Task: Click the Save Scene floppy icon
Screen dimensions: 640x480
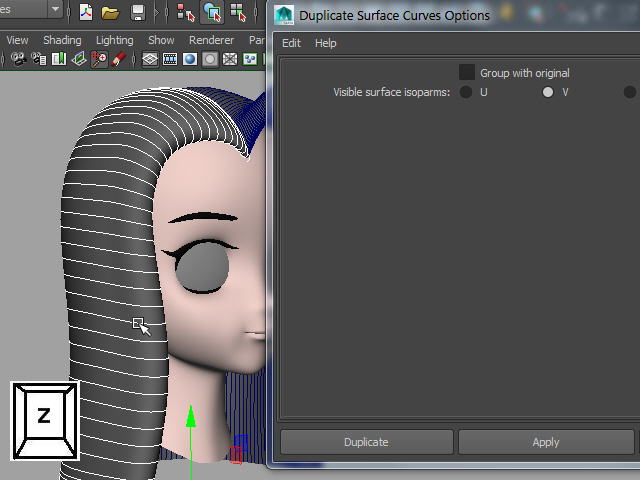Action: pos(138,12)
